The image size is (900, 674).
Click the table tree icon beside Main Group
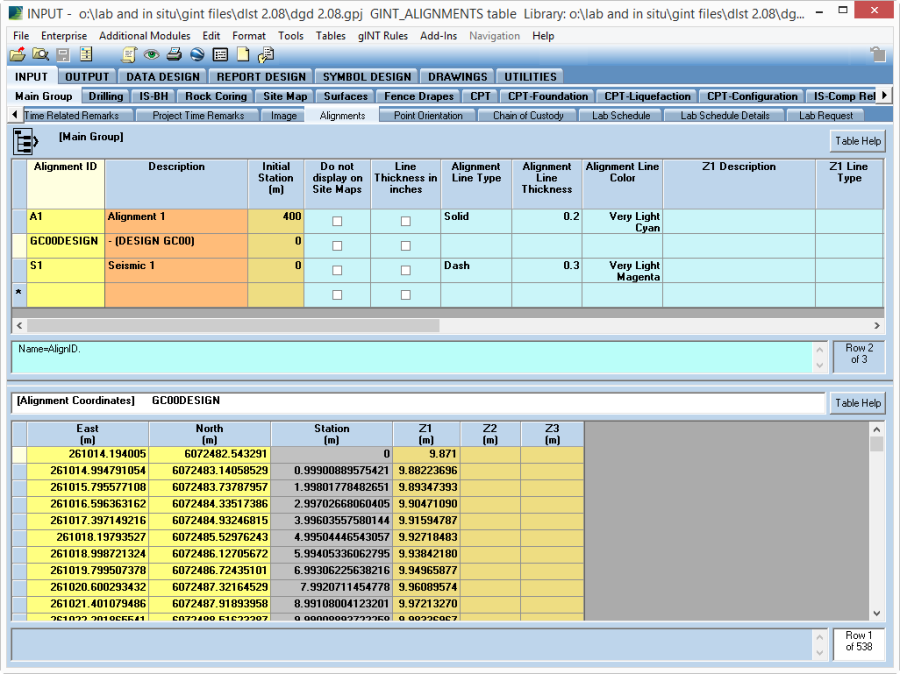(x=26, y=141)
